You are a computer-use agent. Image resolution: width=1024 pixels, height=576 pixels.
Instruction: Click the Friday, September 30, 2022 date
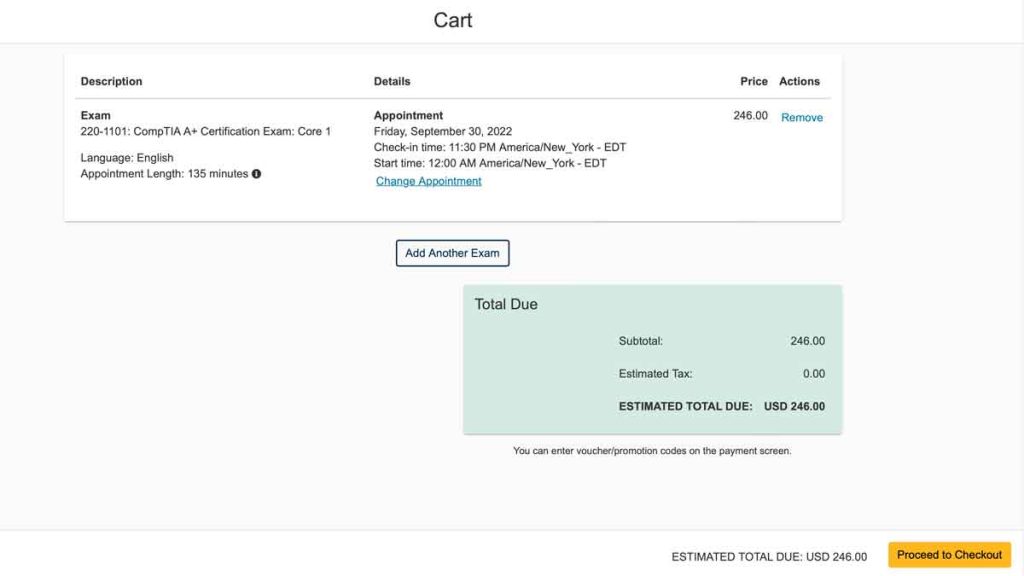click(x=442, y=132)
